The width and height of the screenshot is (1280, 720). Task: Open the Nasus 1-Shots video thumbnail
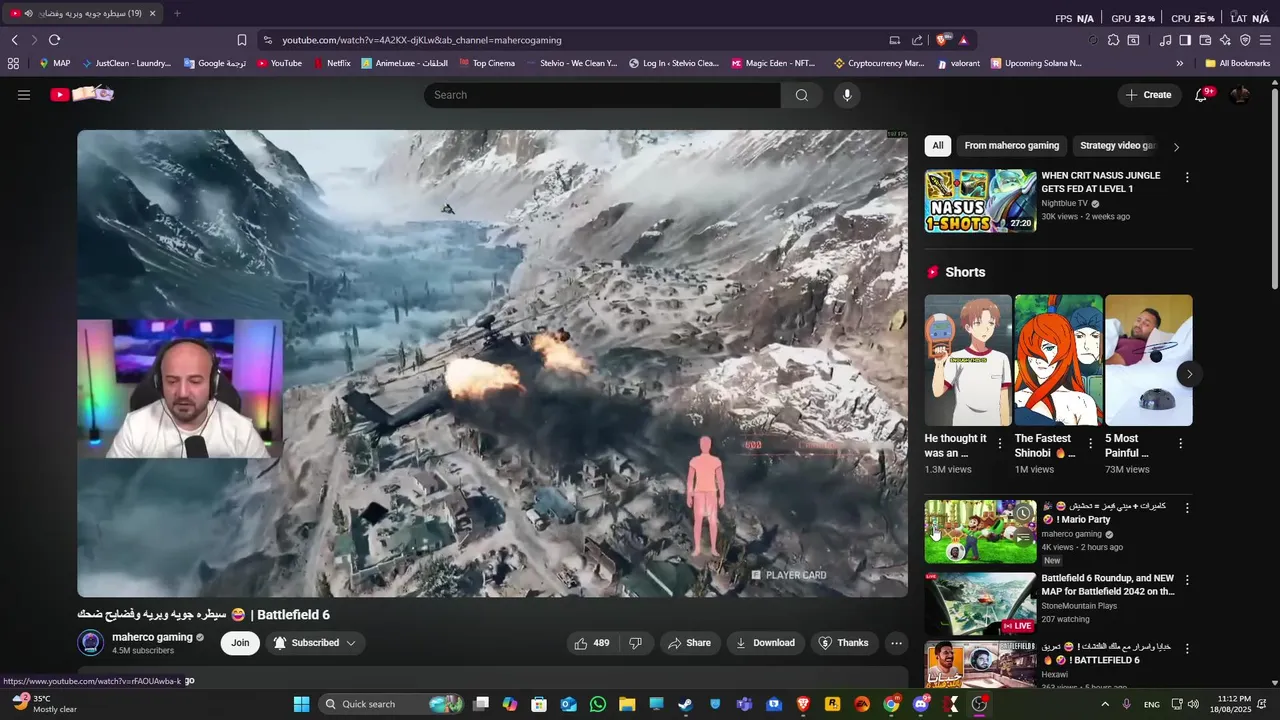pos(980,200)
